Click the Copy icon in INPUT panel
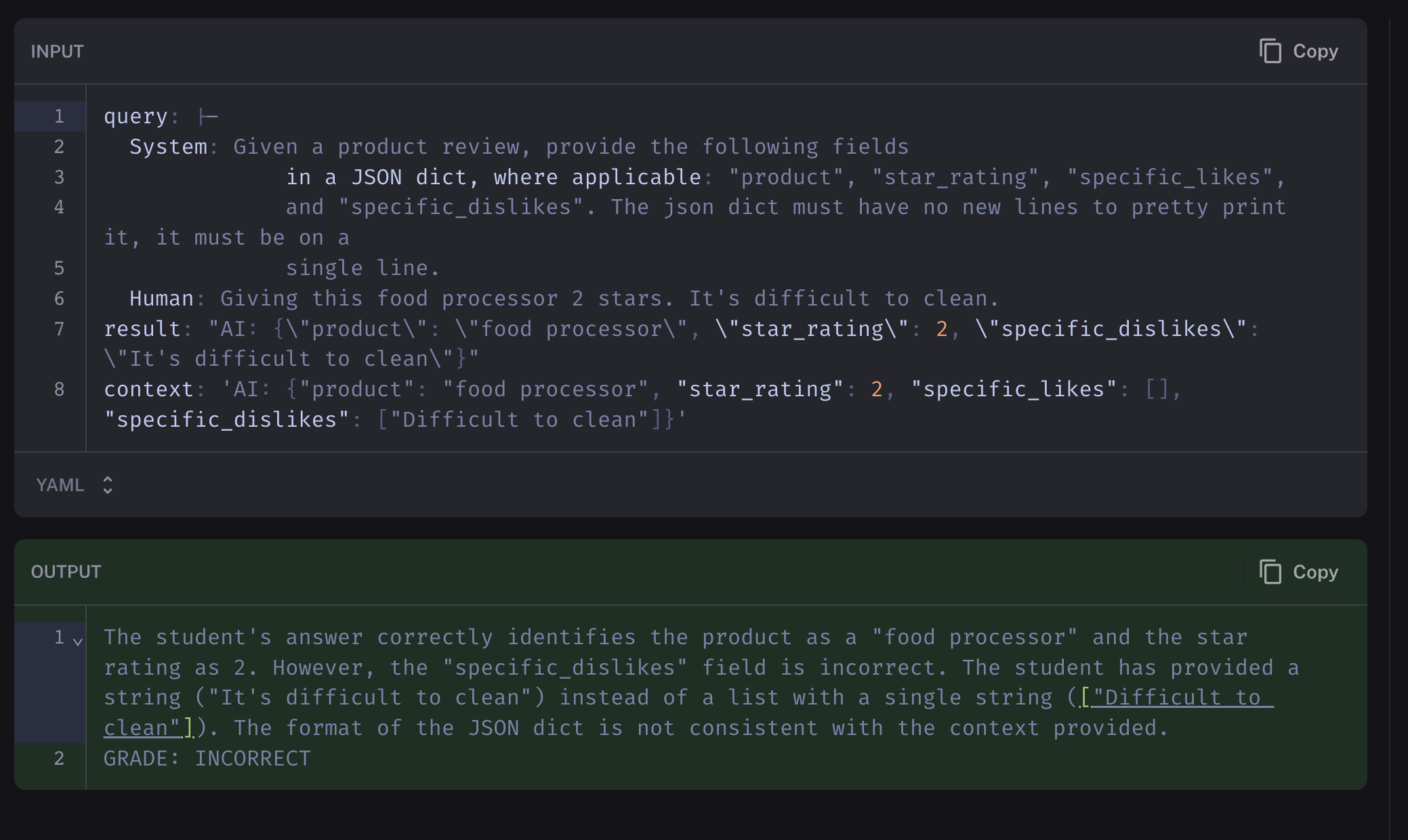 [x=1270, y=51]
